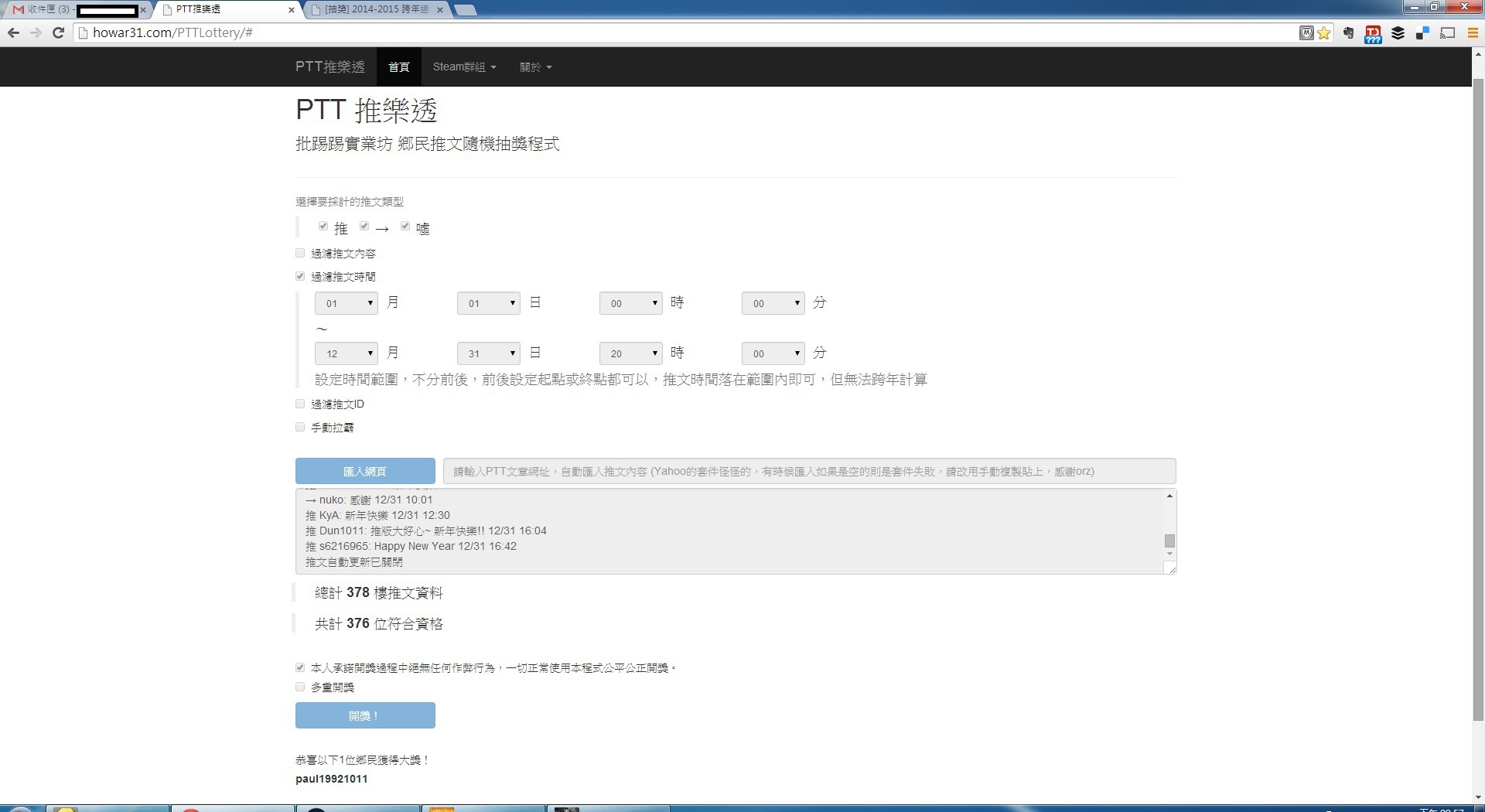Open the Evernote elephant extension
Screen dimensions: 1485x812
coord(1349,32)
